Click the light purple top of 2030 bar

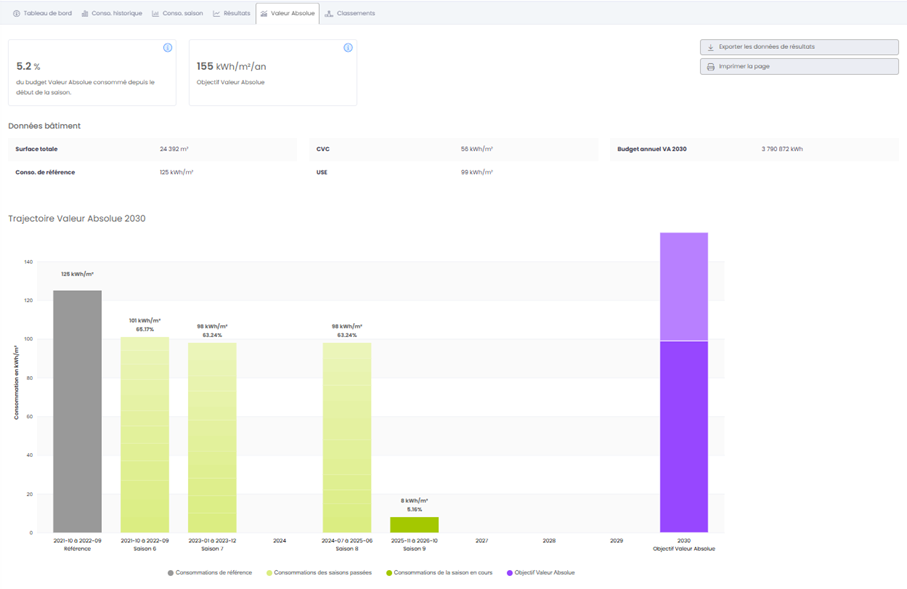pos(684,286)
